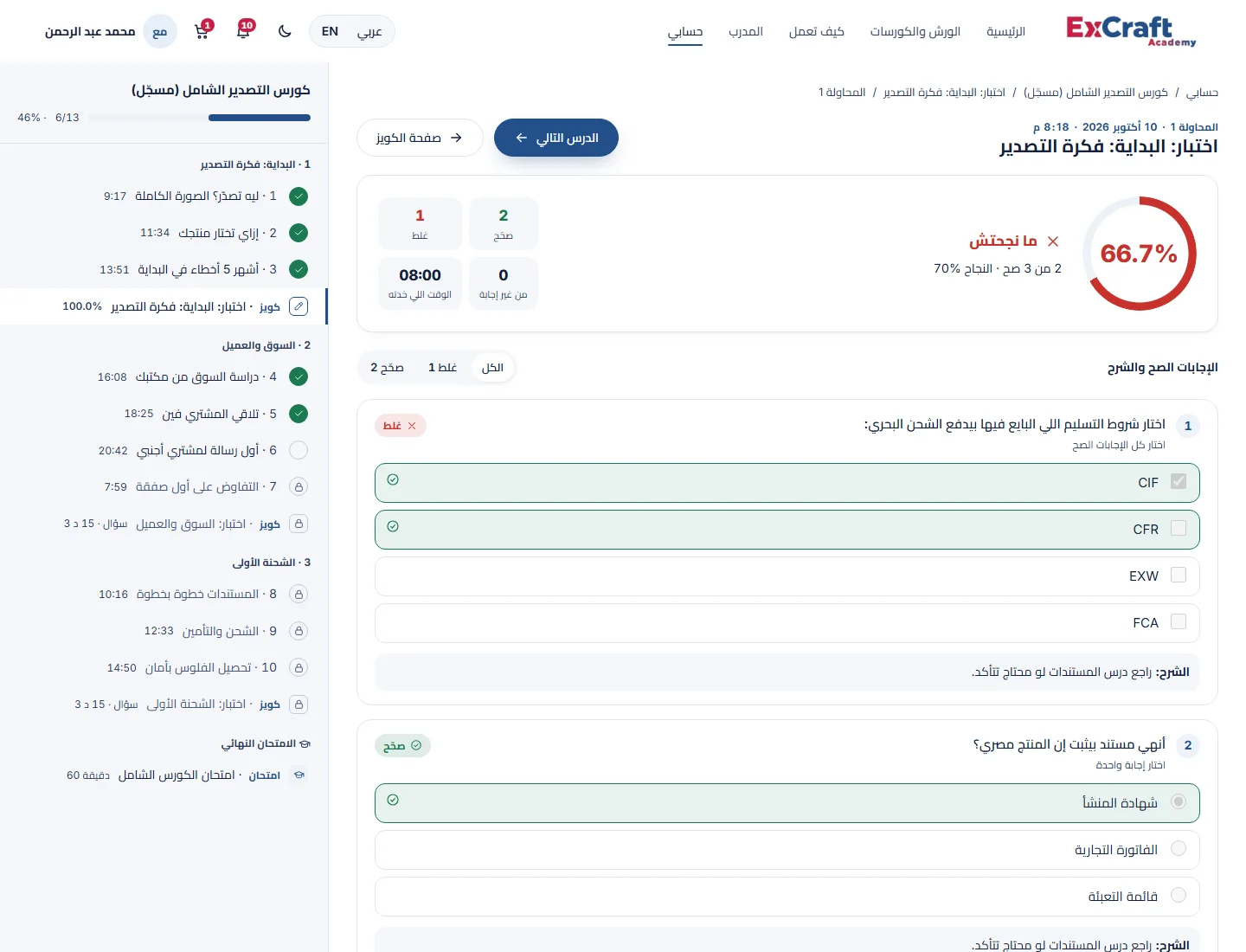Select the شهادة المنشأ radio option
1246x952 pixels.
tap(1179, 801)
